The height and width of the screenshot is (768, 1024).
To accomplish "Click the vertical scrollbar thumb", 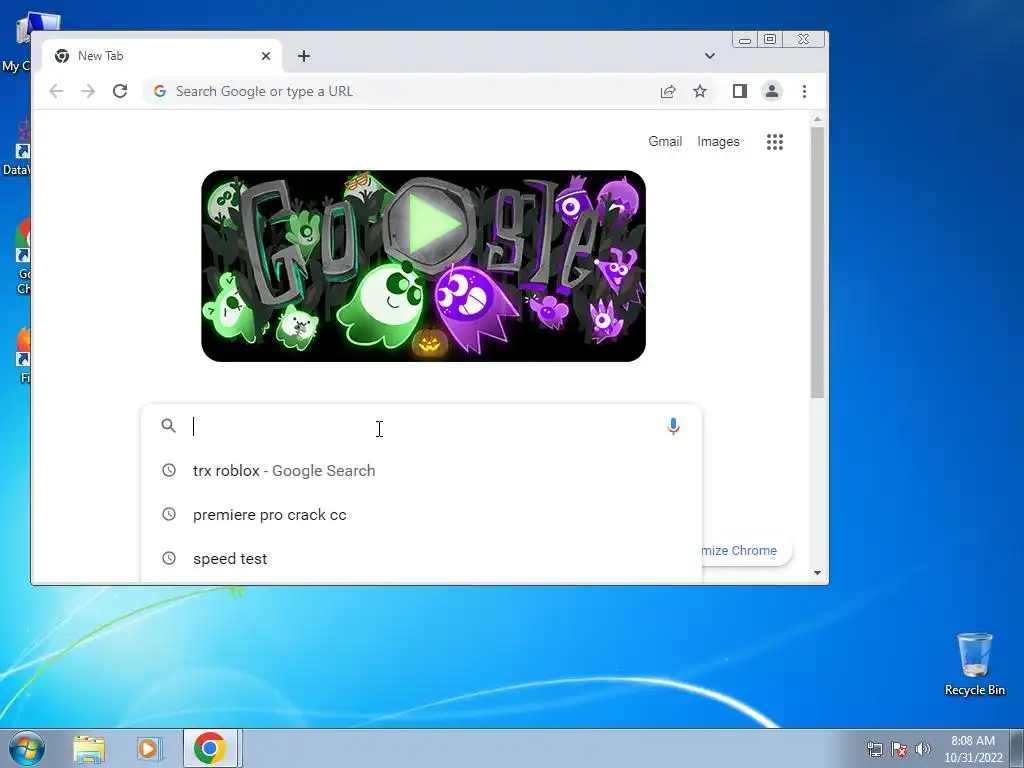I will 817,263.
